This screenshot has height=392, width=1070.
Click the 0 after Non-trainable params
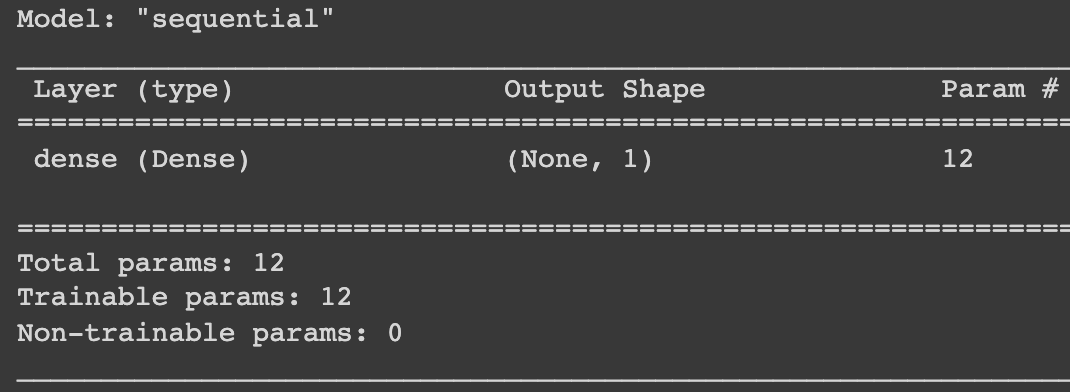click(x=395, y=333)
